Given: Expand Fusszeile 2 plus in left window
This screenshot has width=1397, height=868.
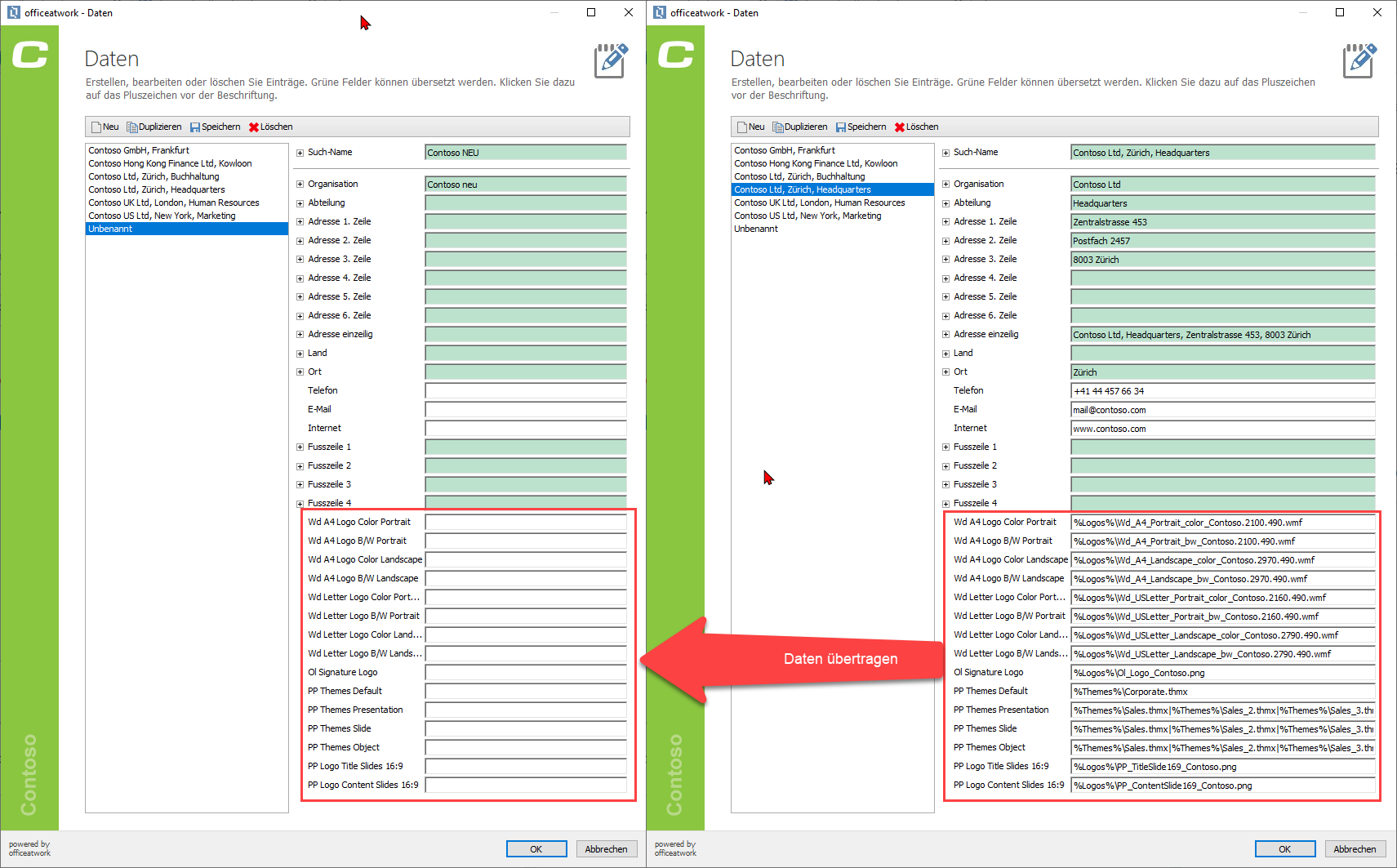Looking at the screenshot, I should [300, 466].
